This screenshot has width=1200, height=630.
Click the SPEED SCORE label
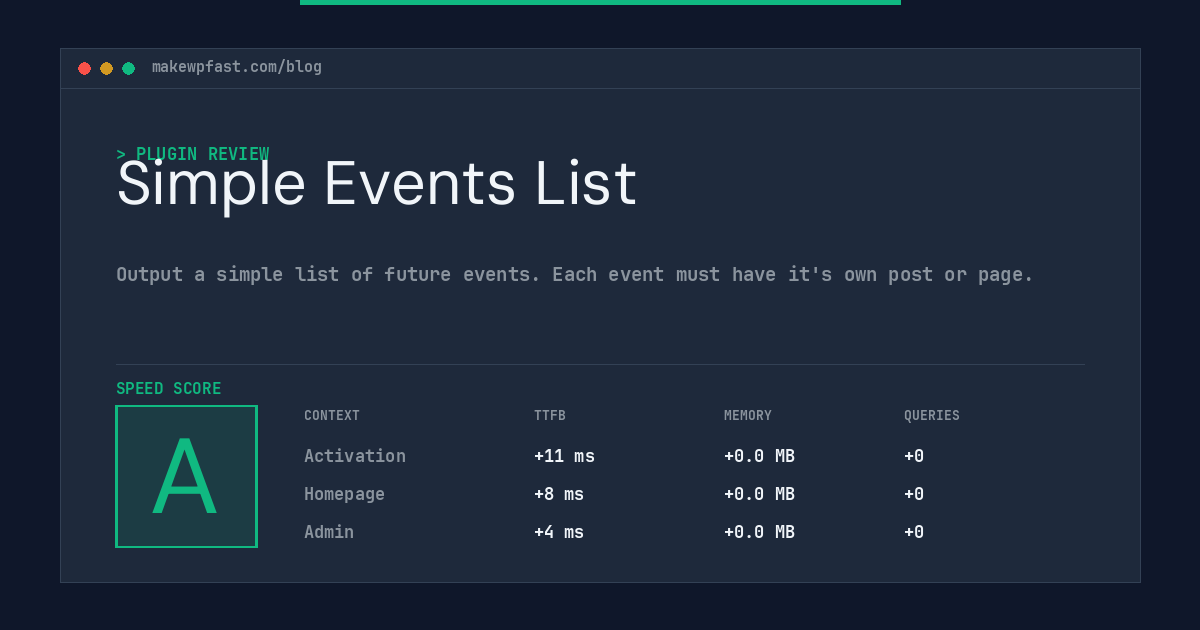click(169, 389)
